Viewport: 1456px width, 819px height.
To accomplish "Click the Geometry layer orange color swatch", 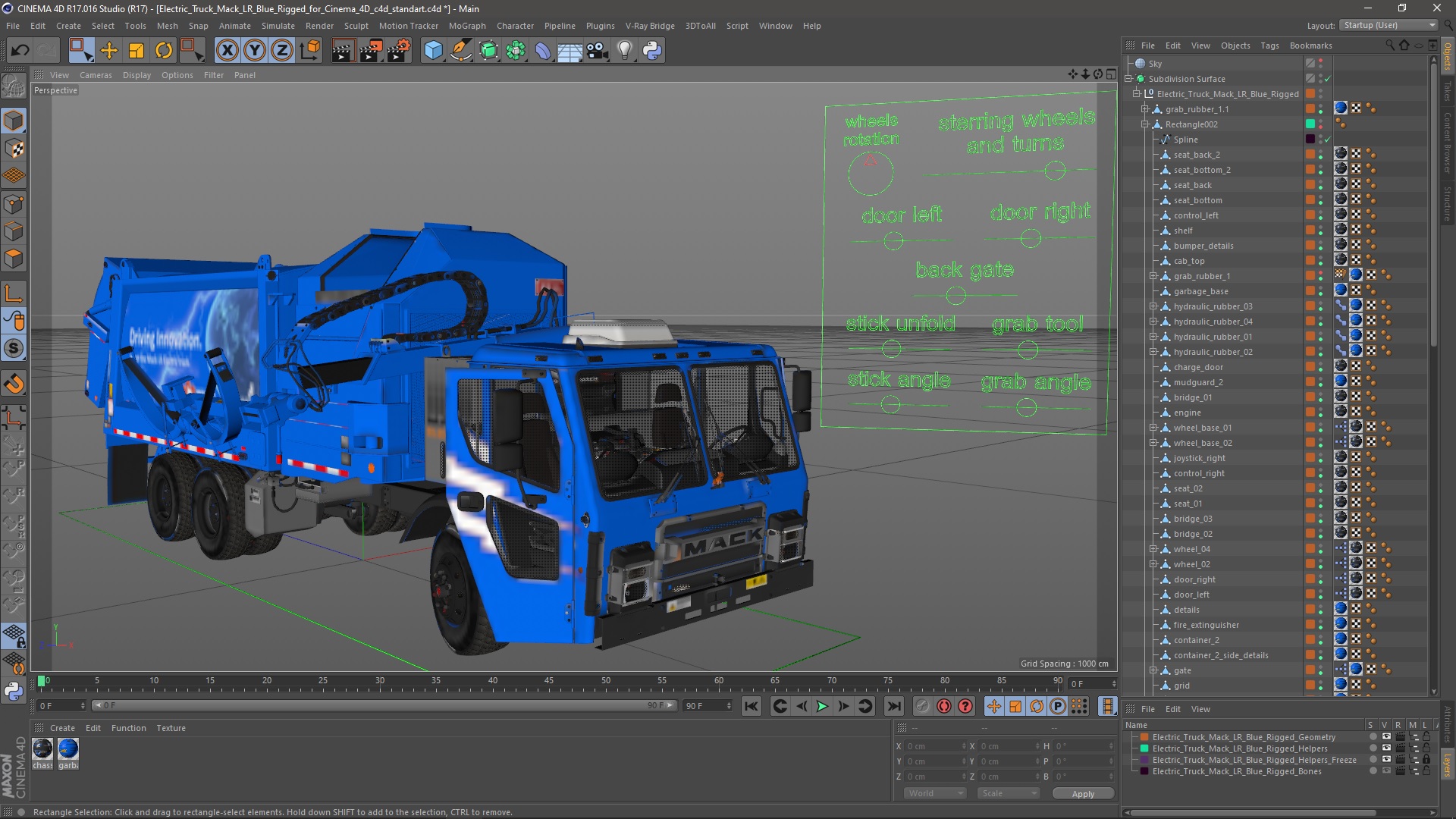I will point(1144,737).
